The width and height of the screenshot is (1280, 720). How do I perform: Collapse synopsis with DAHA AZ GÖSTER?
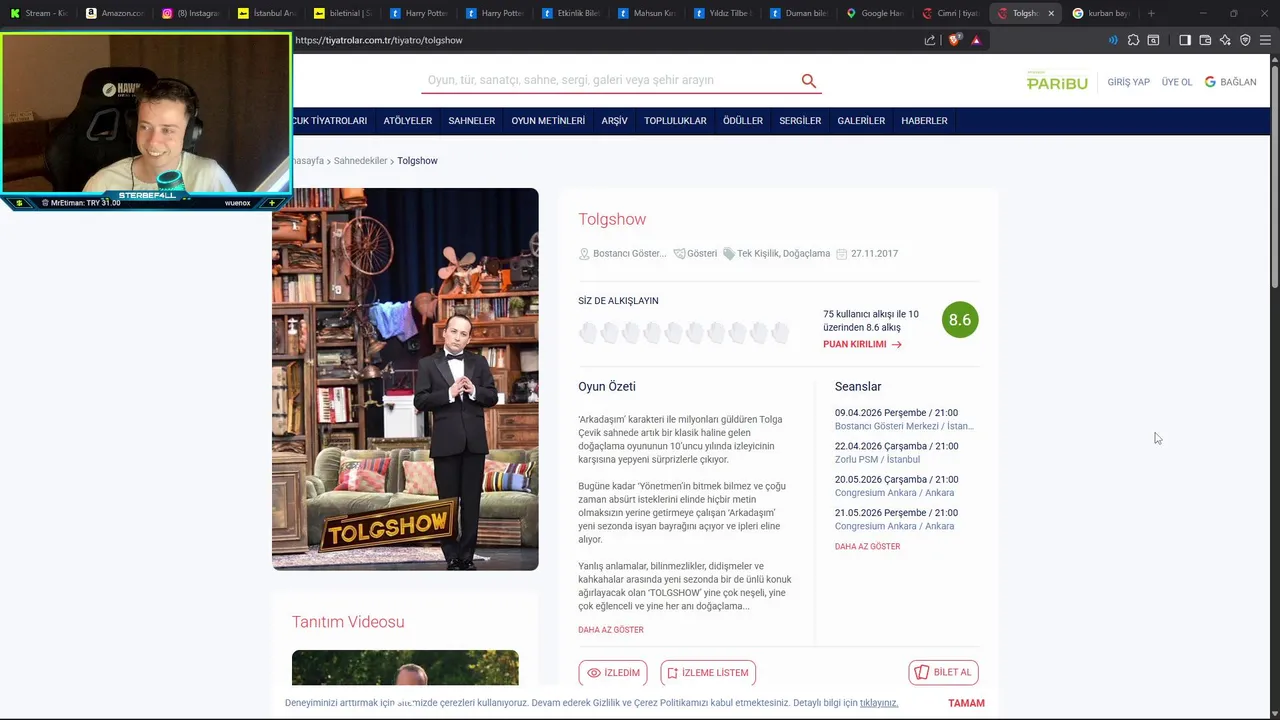tap(611, 630)
